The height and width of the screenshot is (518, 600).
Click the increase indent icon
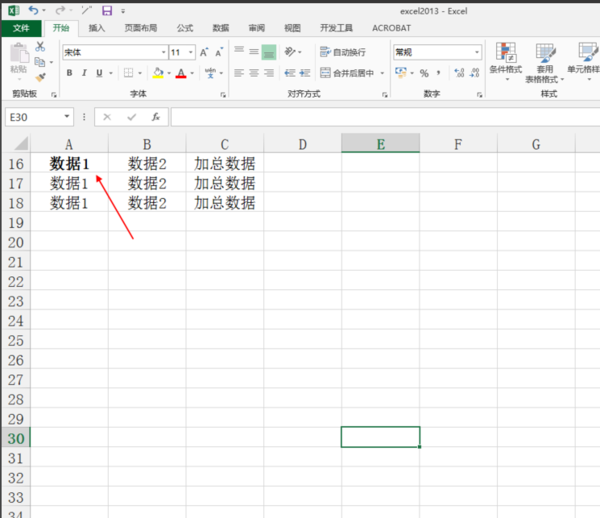305,73
